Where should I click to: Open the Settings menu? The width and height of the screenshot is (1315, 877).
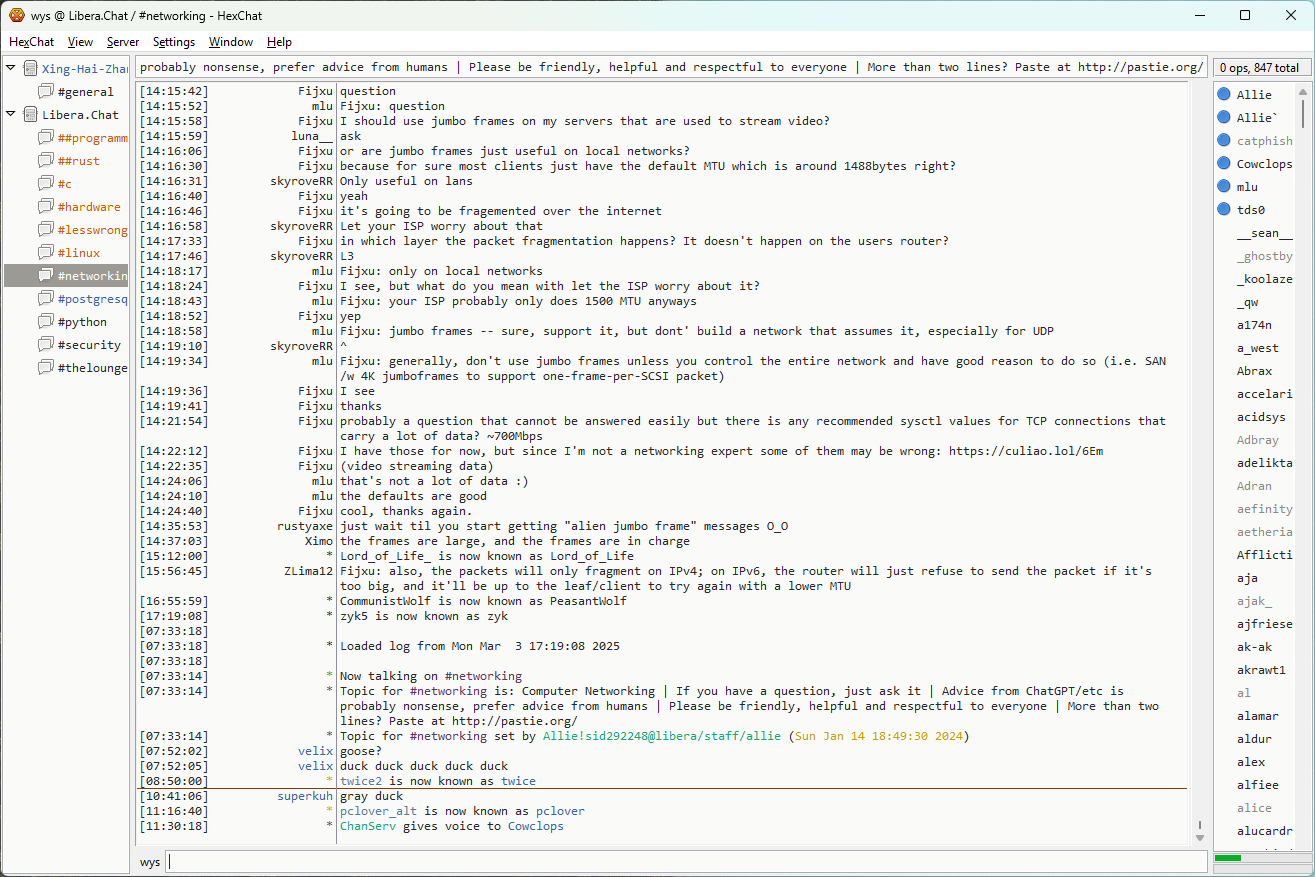click(x=174, y=42)
